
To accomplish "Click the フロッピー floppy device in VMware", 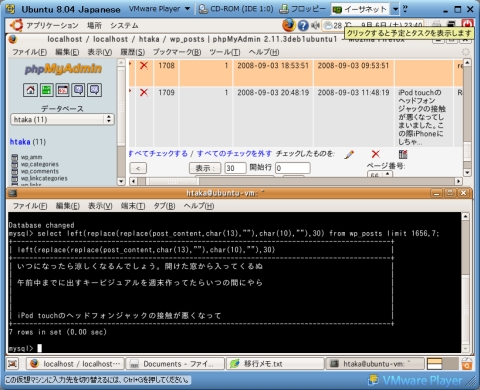I will pos(302,9).
